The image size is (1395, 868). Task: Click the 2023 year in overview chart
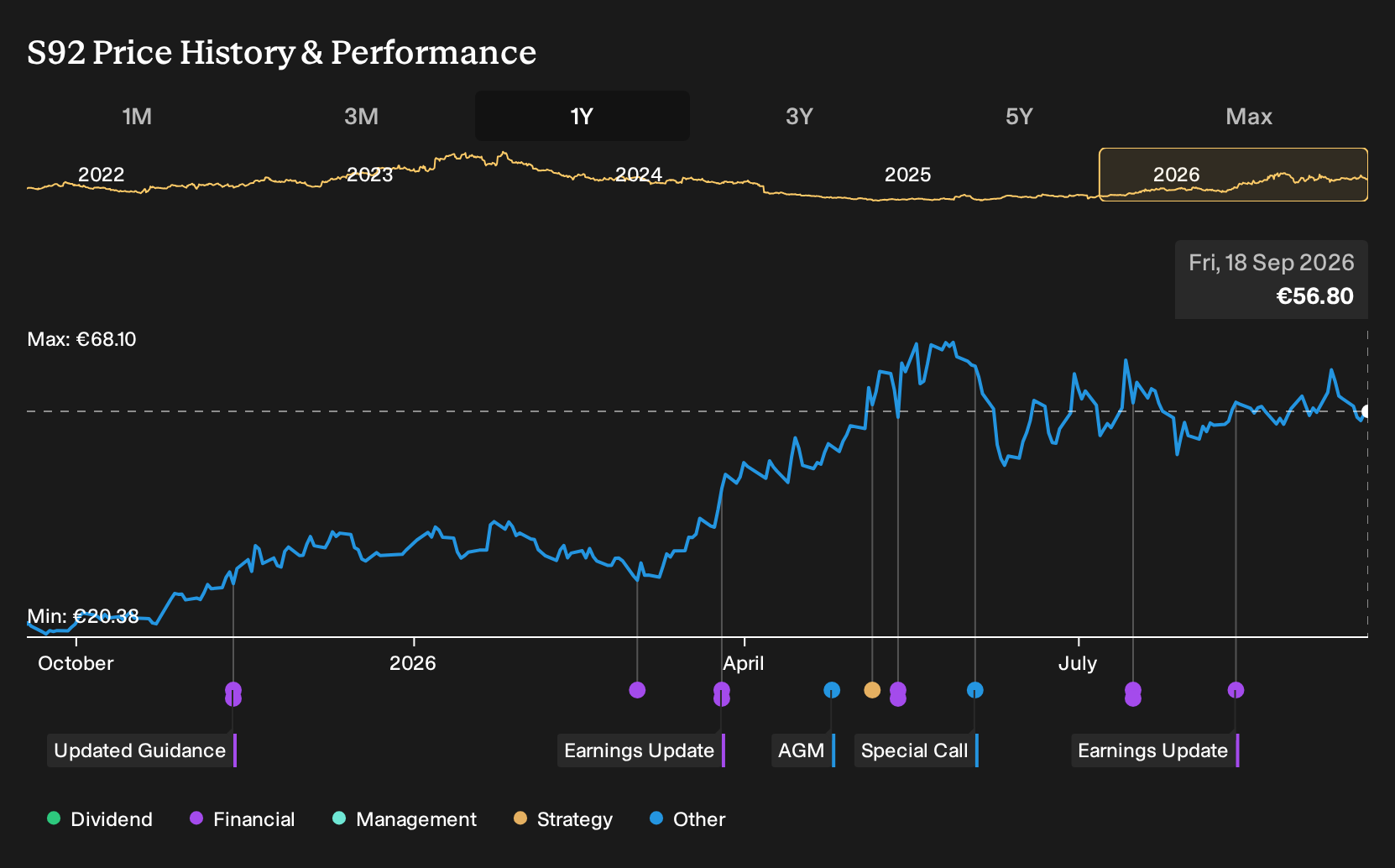click(x=369, y=175)
